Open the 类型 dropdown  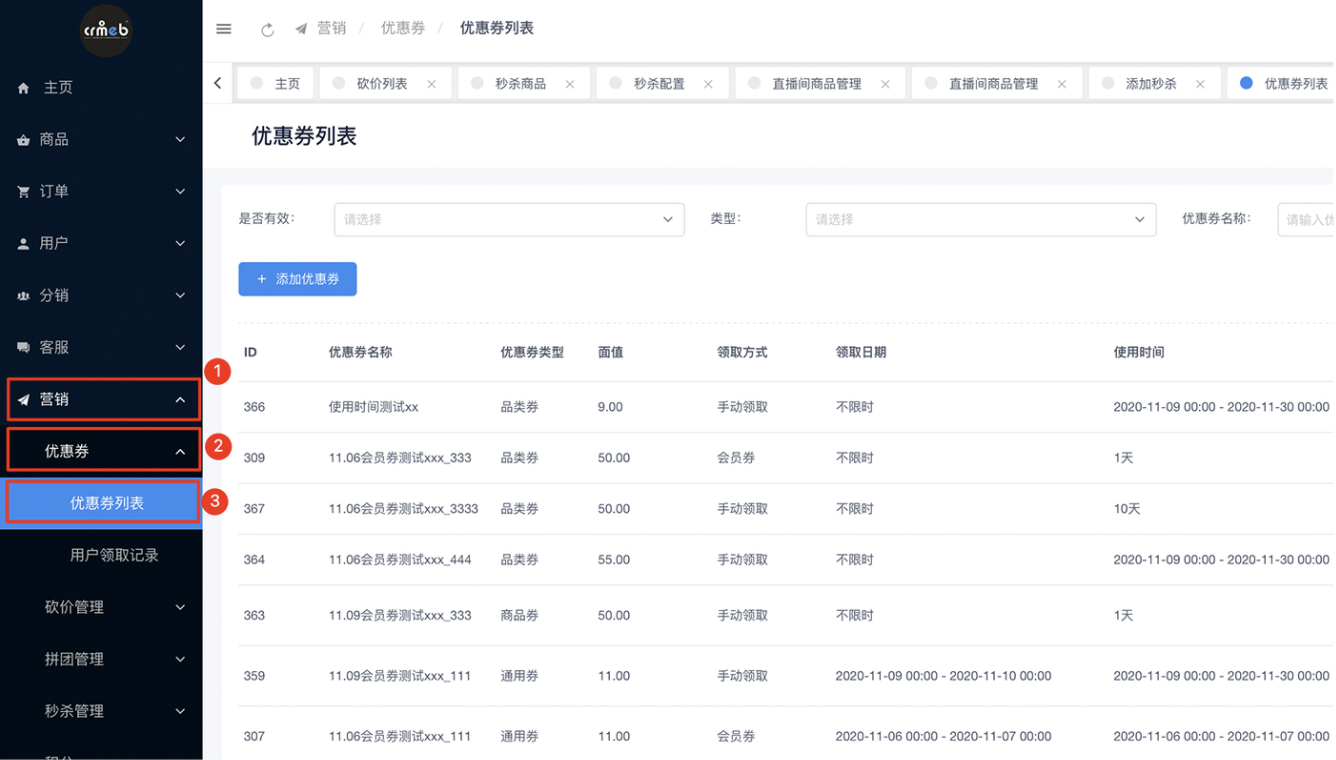pyautogui.click(x=981, y=219)
